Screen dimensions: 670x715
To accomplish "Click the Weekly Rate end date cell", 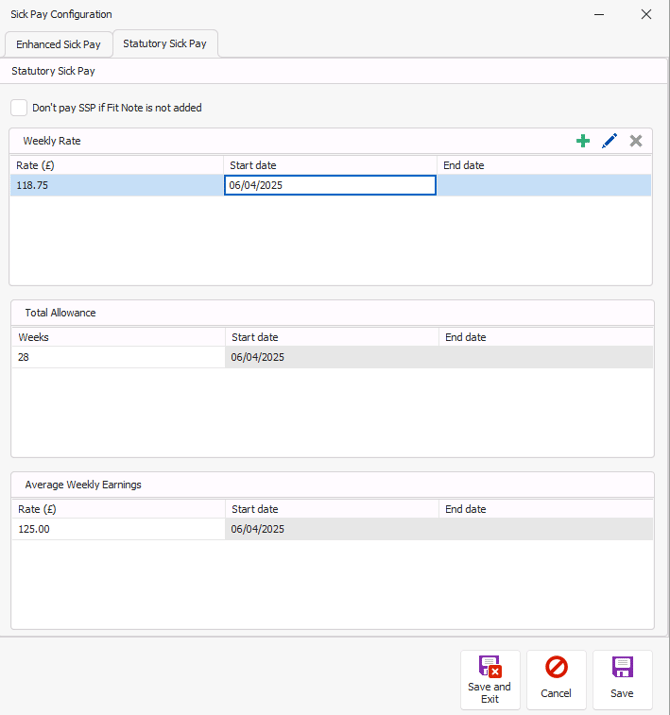I will (545, 185).
